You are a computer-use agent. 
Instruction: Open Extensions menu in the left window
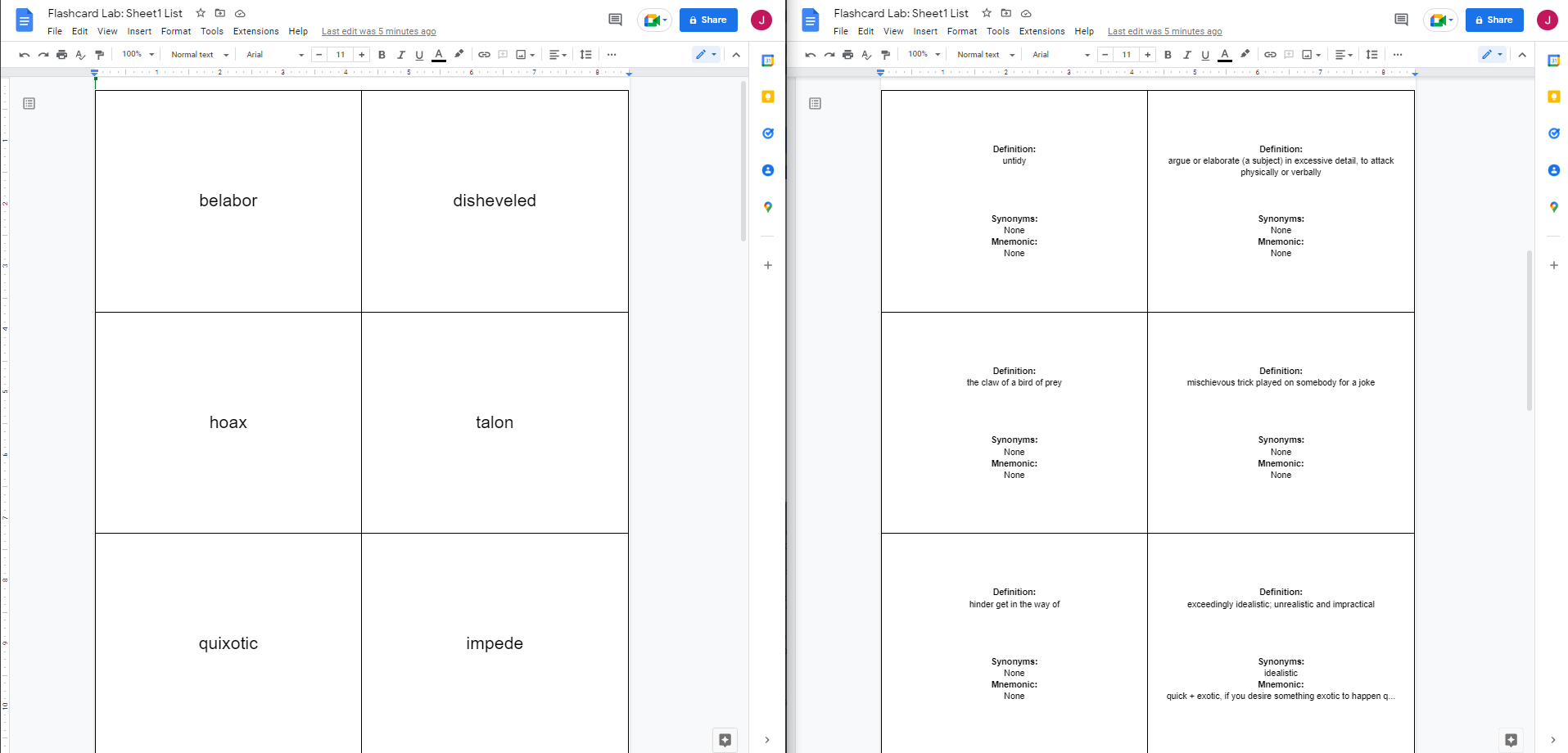255,31
